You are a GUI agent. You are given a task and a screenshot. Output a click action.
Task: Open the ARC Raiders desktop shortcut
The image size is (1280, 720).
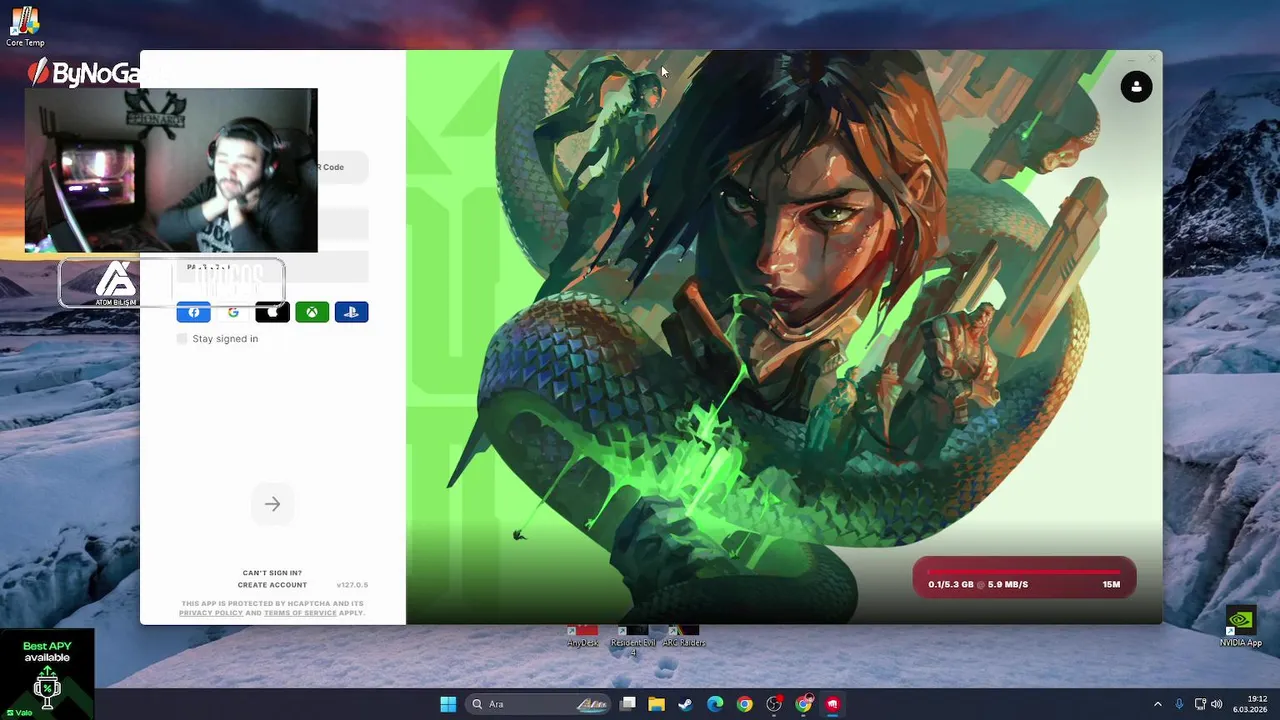(x=684, y=636)
